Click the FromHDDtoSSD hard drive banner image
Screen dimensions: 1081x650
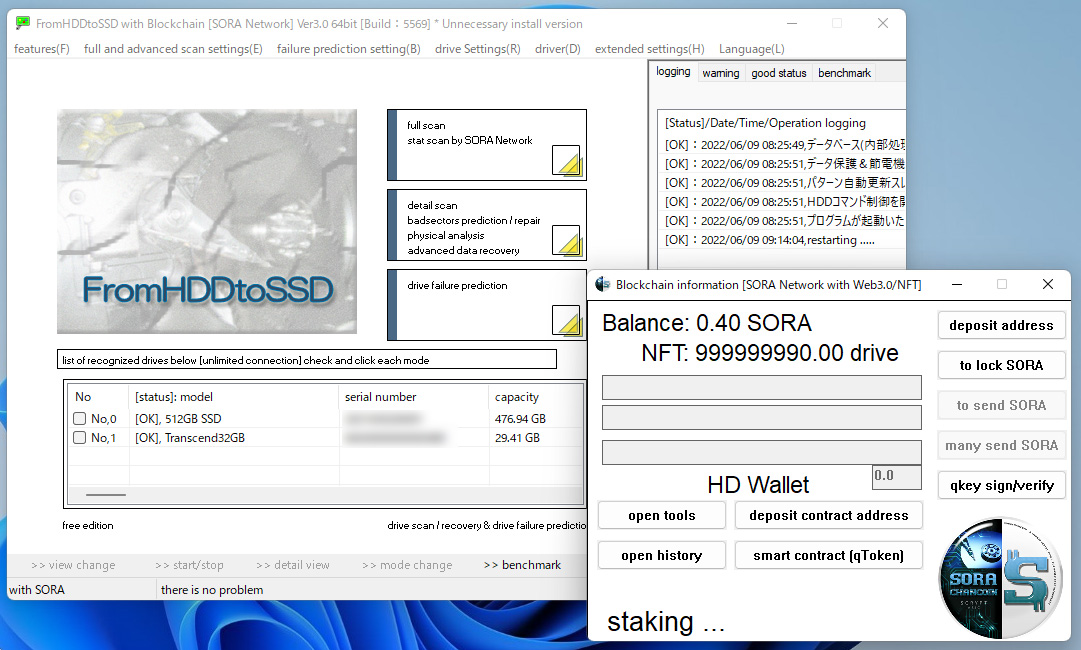coord(207,221)
